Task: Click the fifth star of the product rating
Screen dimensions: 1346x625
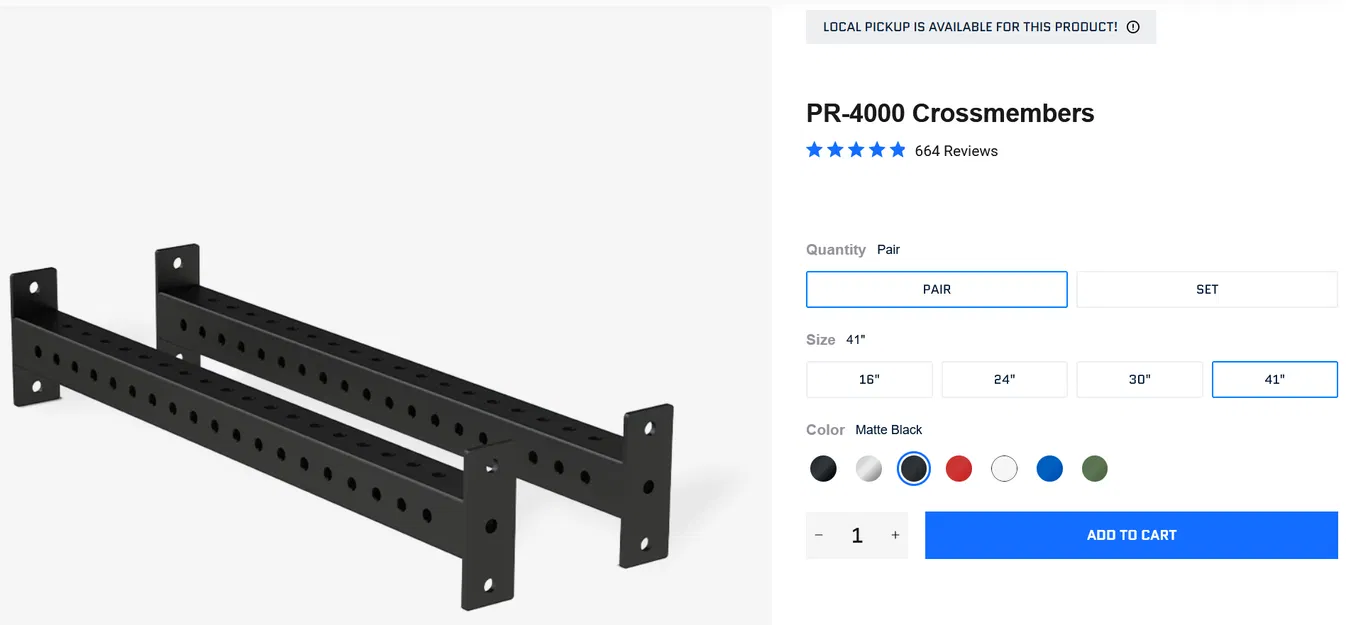Action: [x=897, y=149]
